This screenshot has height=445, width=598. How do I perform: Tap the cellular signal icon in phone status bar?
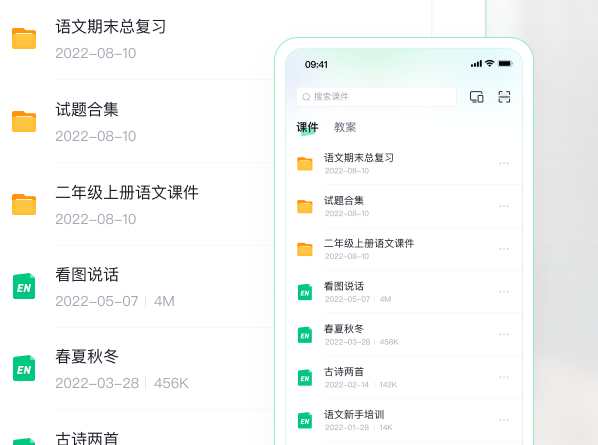(x=476, y=64)
